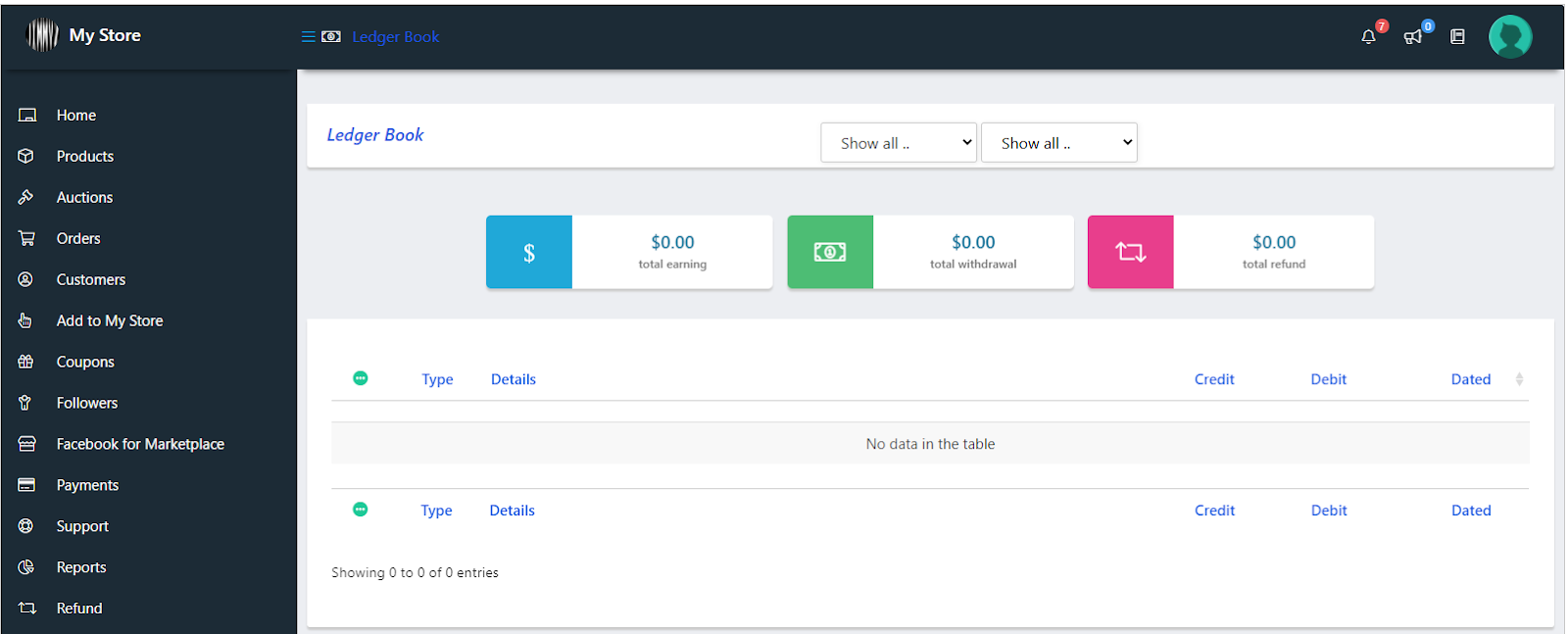This screenshot has height=634, width=1568.
Task: Toggle the Dated column sort arrows
Action: point(1519,380)
